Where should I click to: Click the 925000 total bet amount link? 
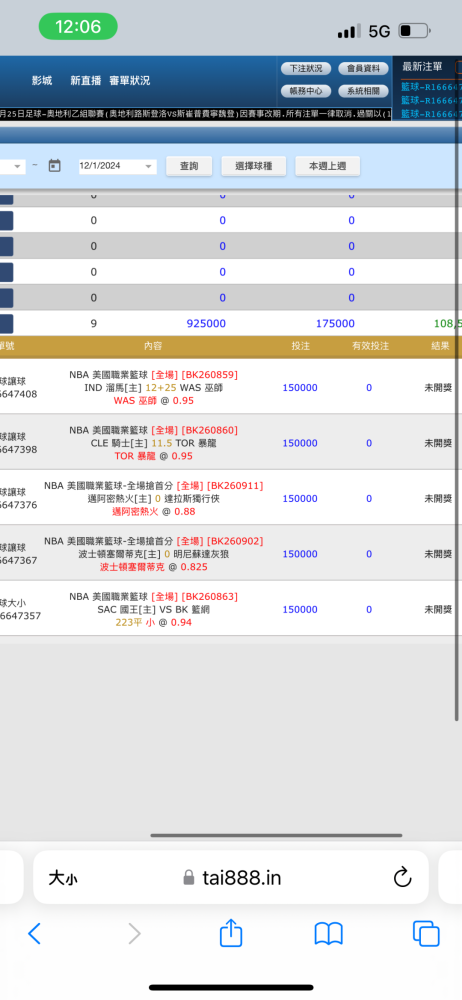(x=206, y=323)
